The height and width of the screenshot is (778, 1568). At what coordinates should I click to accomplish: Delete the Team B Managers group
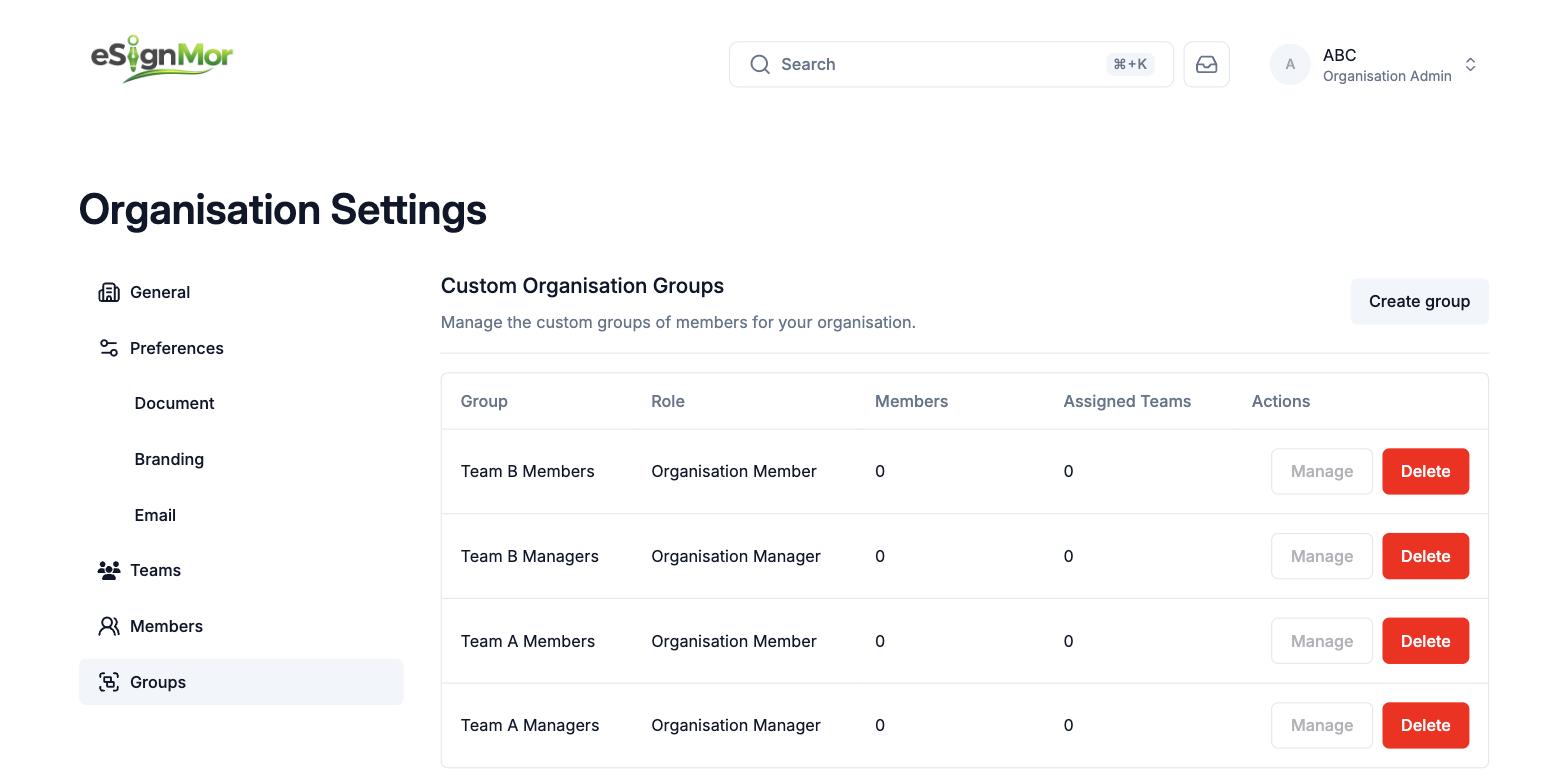tap(1425, 556)
